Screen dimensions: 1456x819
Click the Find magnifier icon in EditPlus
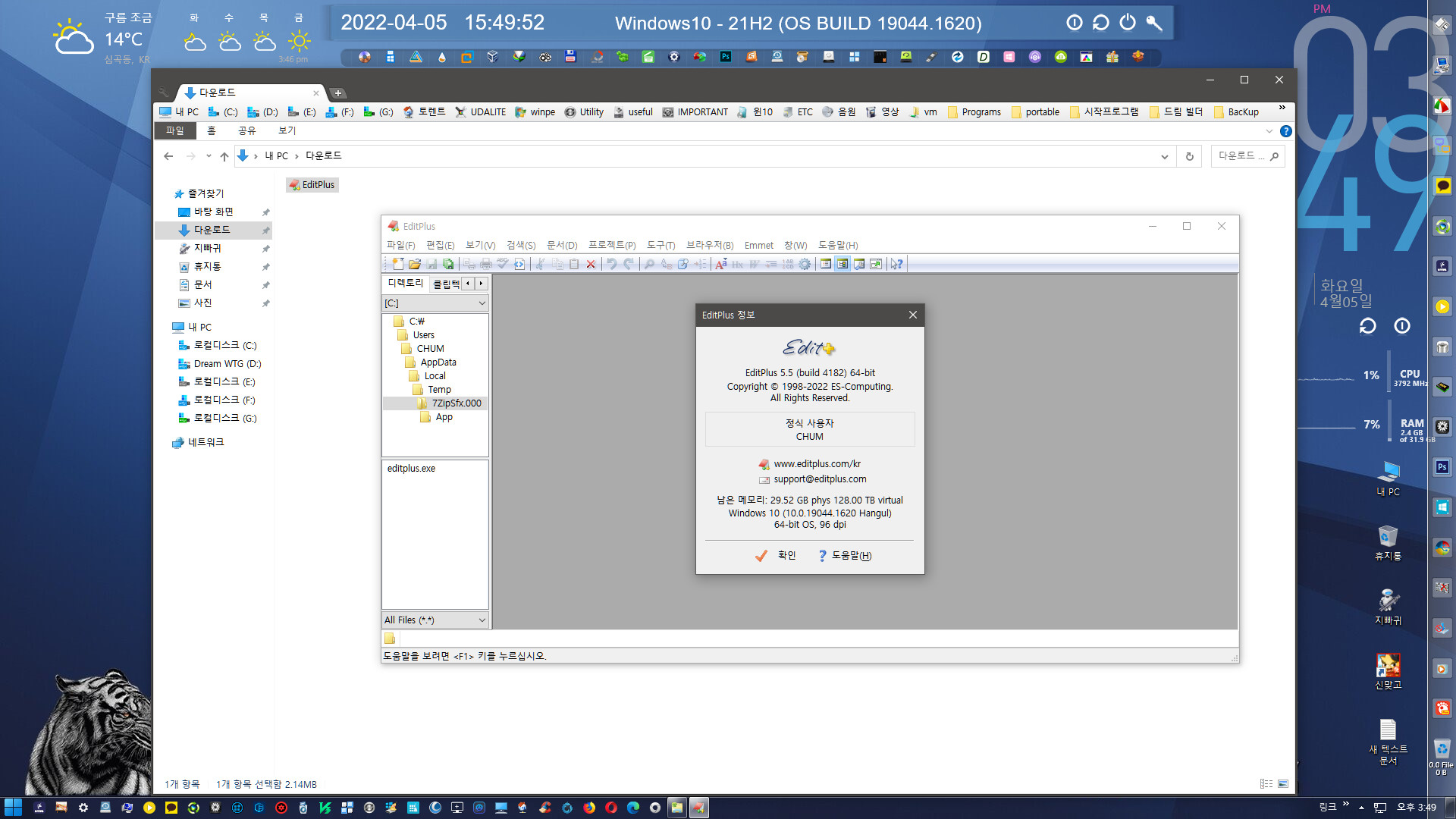click(649, 264)
